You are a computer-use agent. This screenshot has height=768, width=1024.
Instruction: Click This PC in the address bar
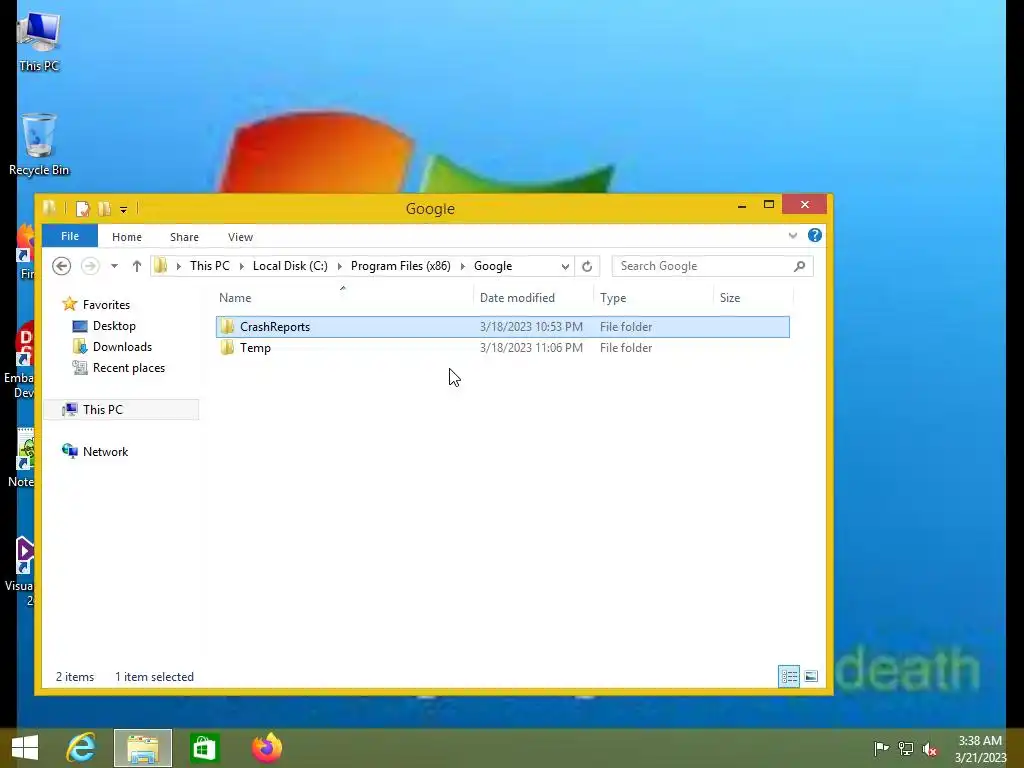click(x=210, y=266)
